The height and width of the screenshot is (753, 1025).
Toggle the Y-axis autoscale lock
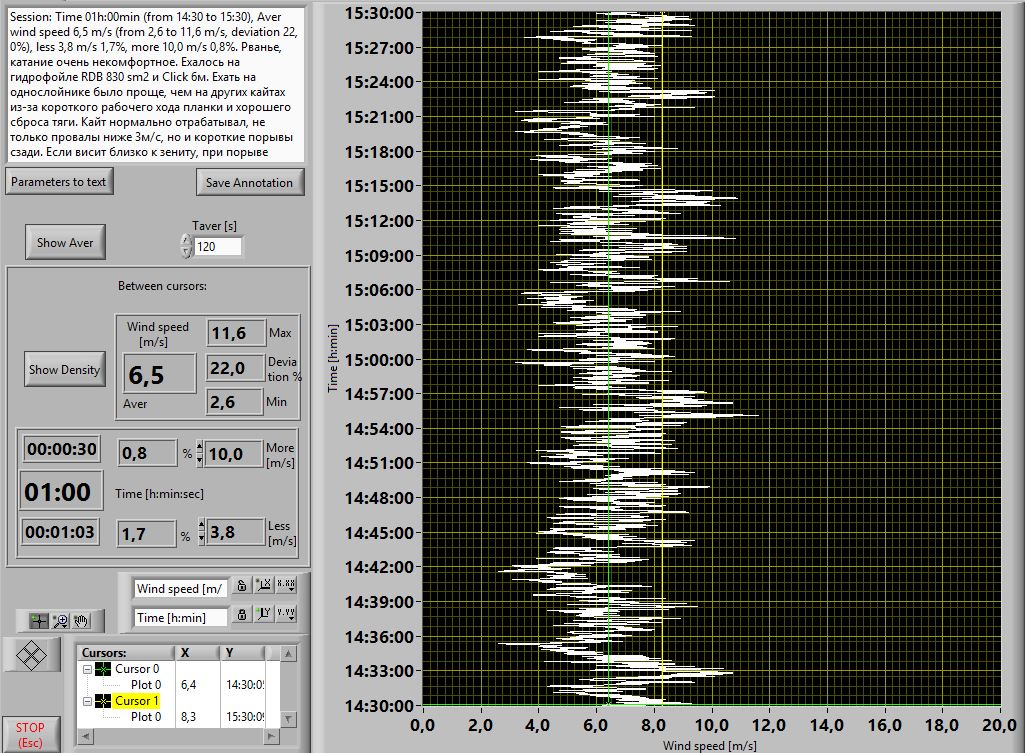pyautogui.click(x=241, y=614)
